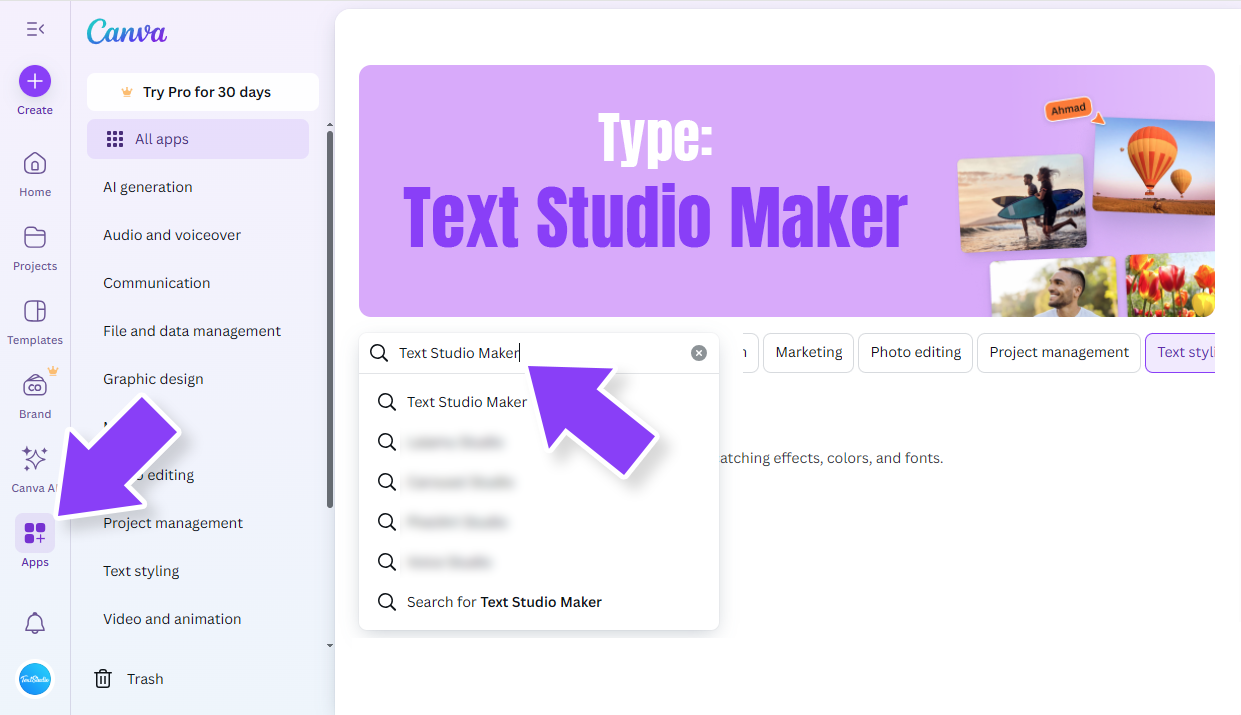Collapse the sidebar with the chevron icon
Screen dimensions: 1241x715
point(34,29)
